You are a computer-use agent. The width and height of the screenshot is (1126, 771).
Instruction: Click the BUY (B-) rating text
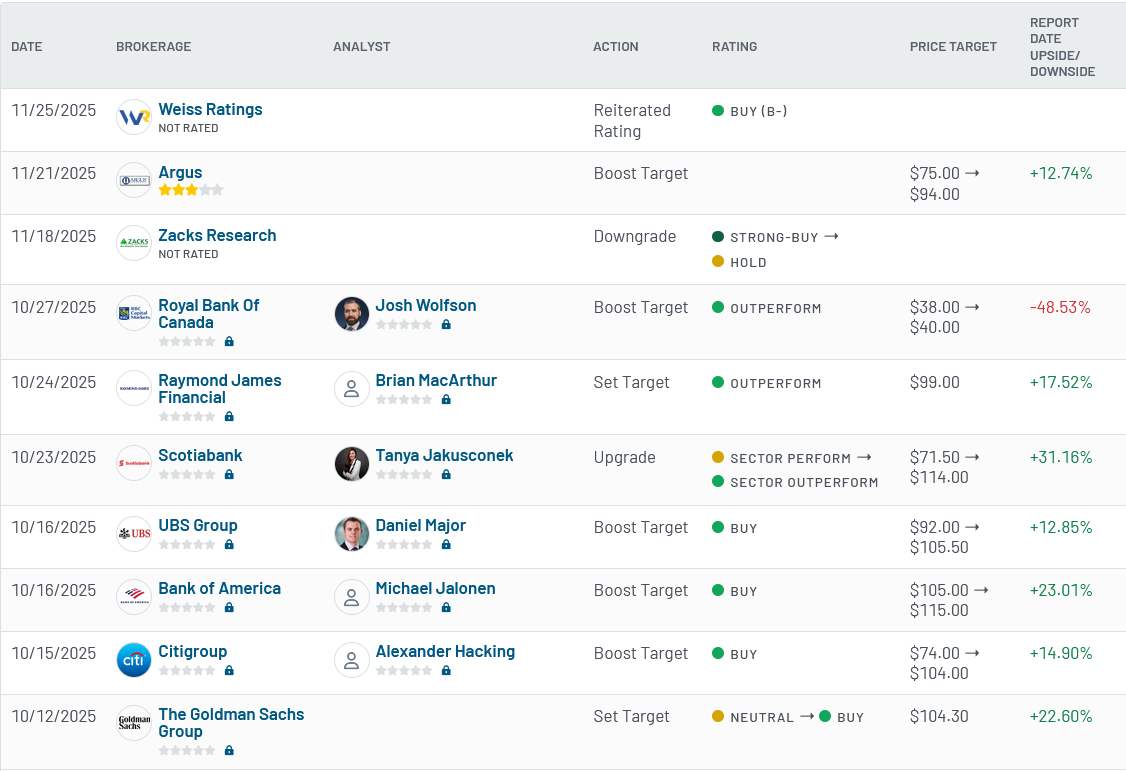pos(758,111)
